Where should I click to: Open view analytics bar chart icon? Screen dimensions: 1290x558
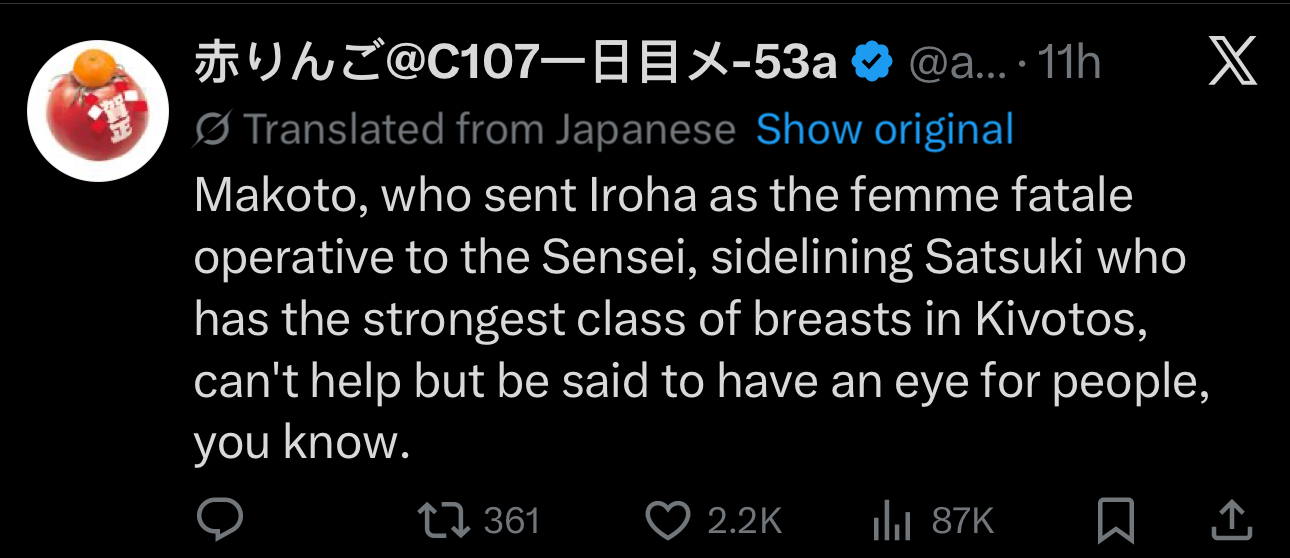pos(893,520)
